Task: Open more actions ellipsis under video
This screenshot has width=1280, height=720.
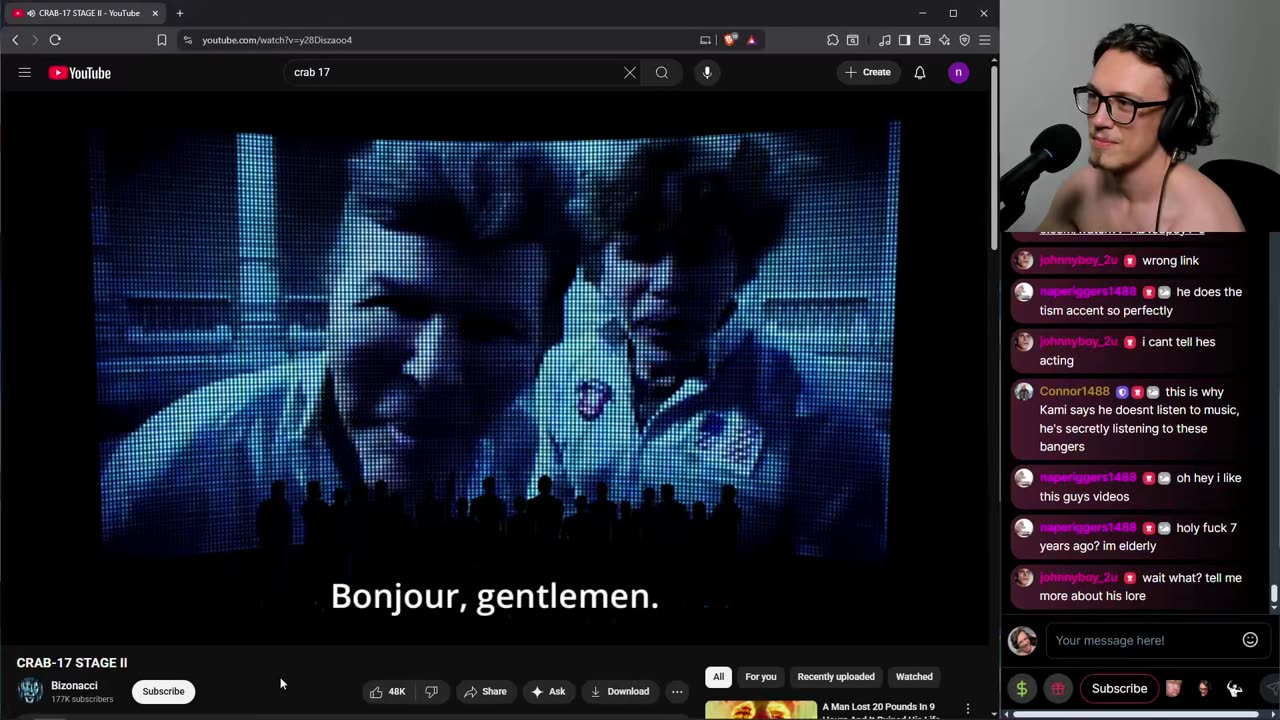Action: pyautogui.click(x=677, y=691)
